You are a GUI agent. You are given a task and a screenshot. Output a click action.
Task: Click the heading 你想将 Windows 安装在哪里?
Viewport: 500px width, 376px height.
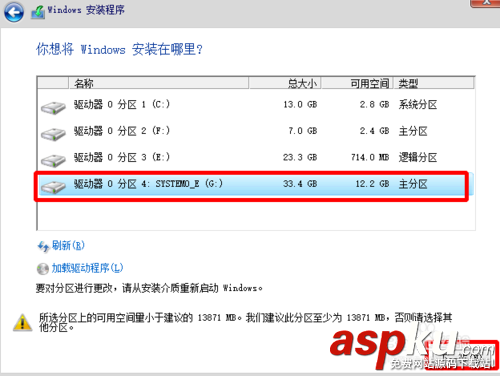point(119,50)
